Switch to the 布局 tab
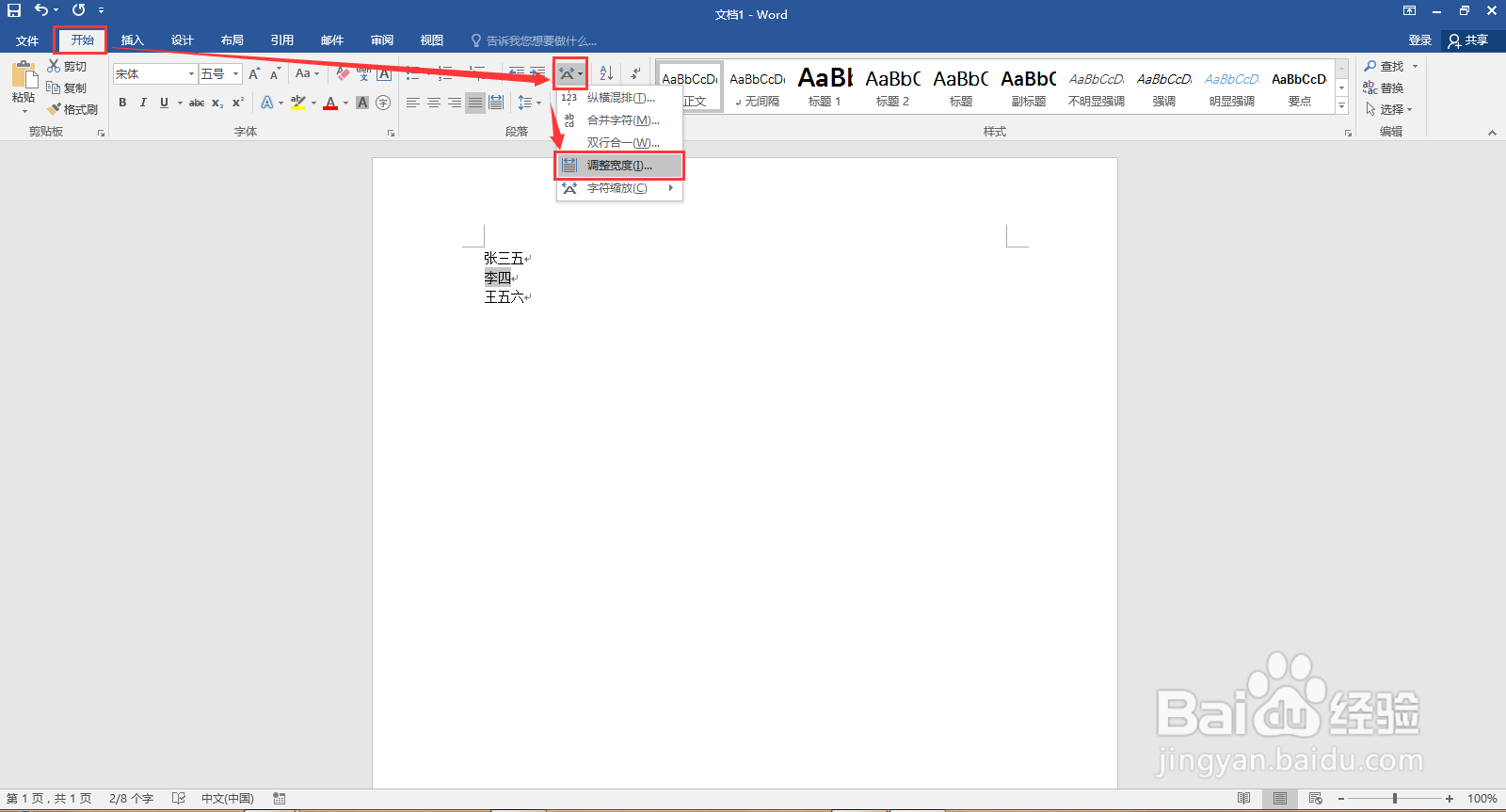Screen dimensions: 1506x812 (232, 40)
